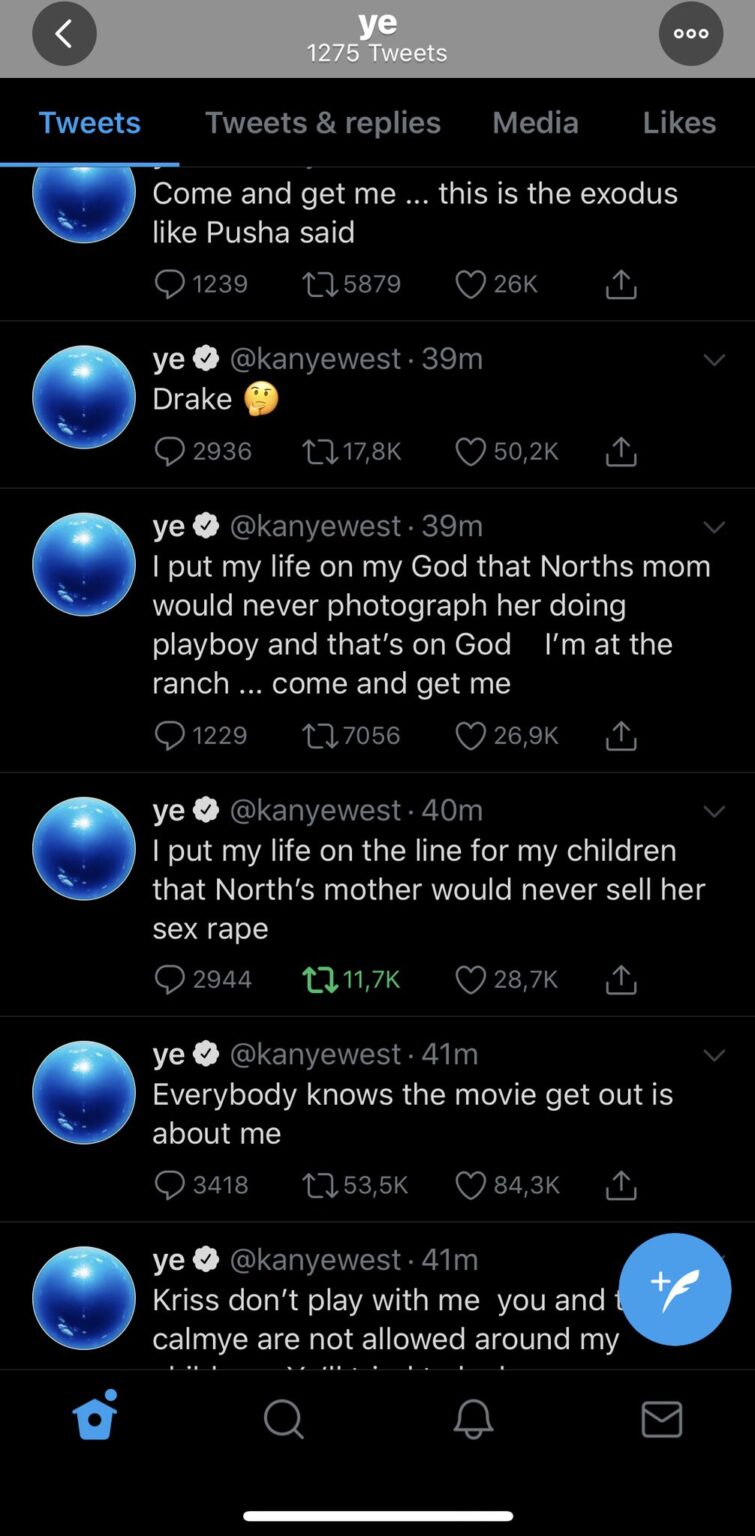Expand chevron menu on "Norths mom" tweet
The height and width of the screenshot is (1536, 755).
click(714, 527)
